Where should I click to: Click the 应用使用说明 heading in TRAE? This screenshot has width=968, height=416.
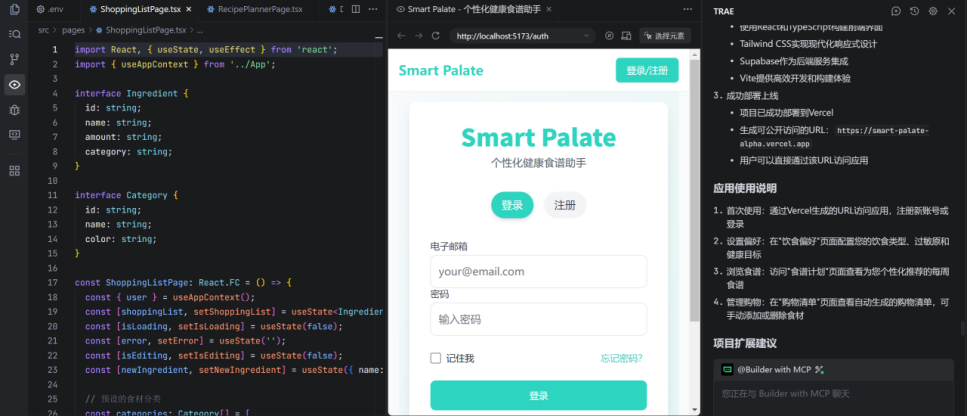click(x=745, y=188)
